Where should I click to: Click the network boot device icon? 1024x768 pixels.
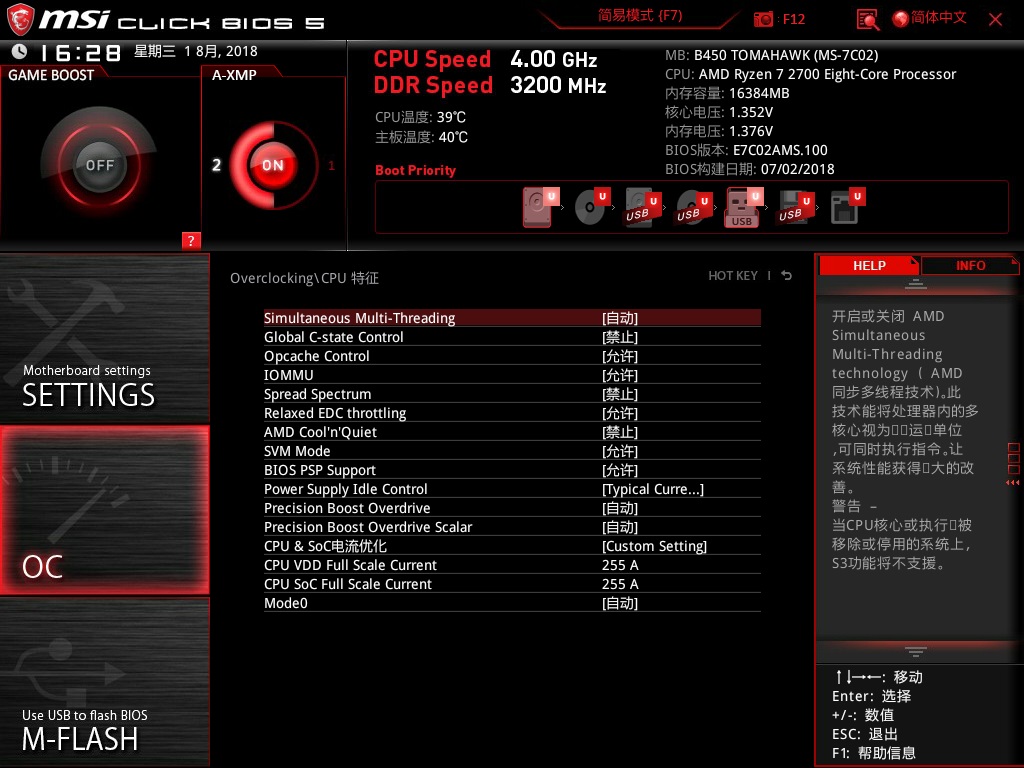click(x=847, y=207)
